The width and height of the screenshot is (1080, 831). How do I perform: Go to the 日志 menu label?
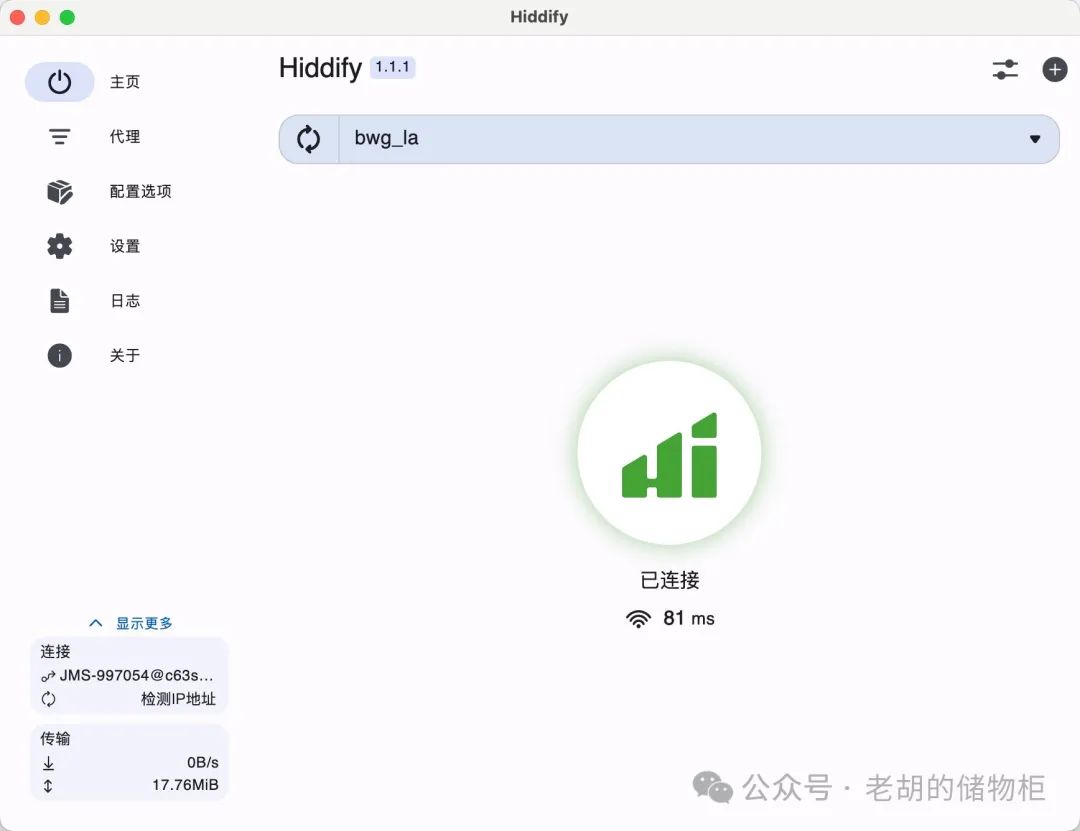125,300
